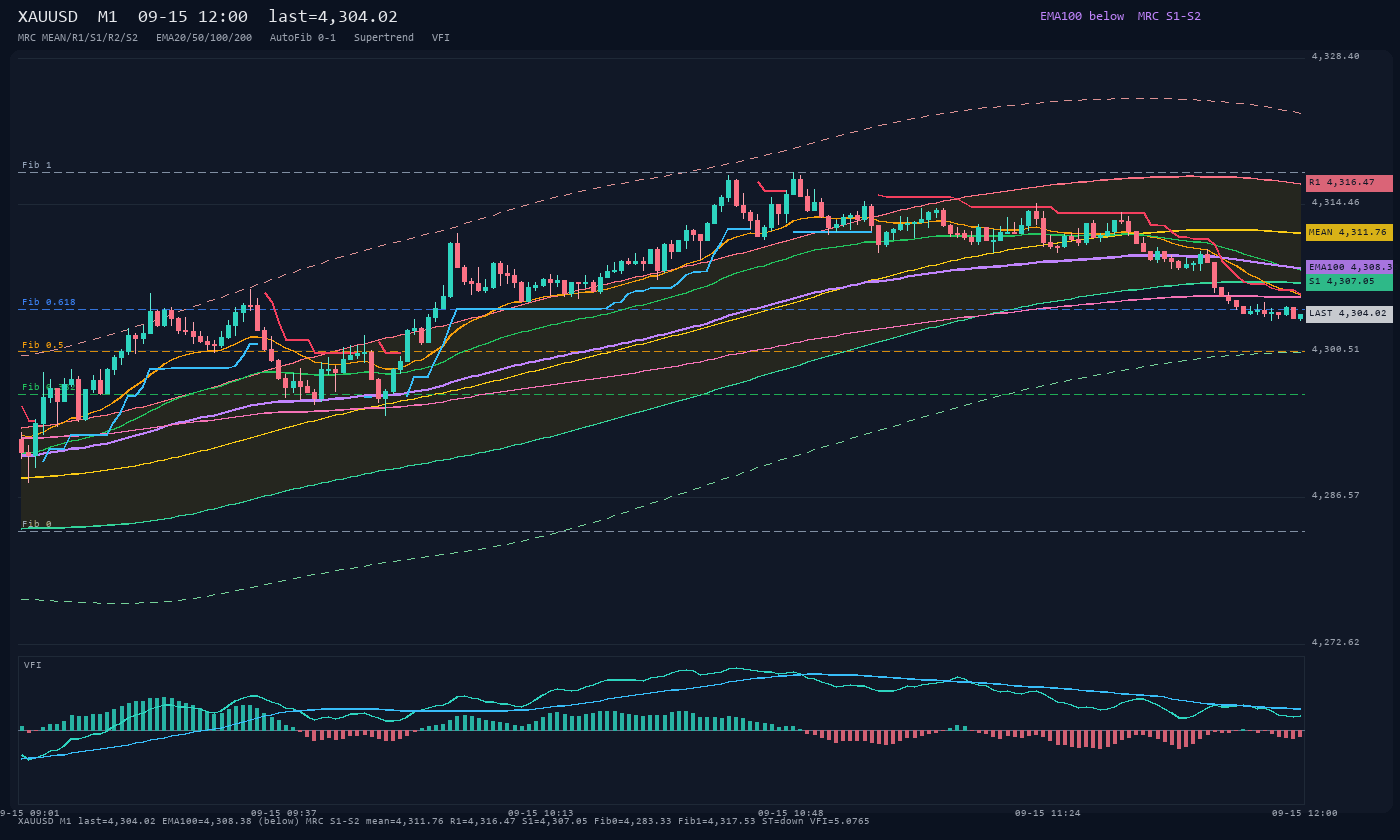Select the yellow MEAN 4,311.76 price tag
The width and height of the screenshot is (1400, 840).
point(1349,232)
